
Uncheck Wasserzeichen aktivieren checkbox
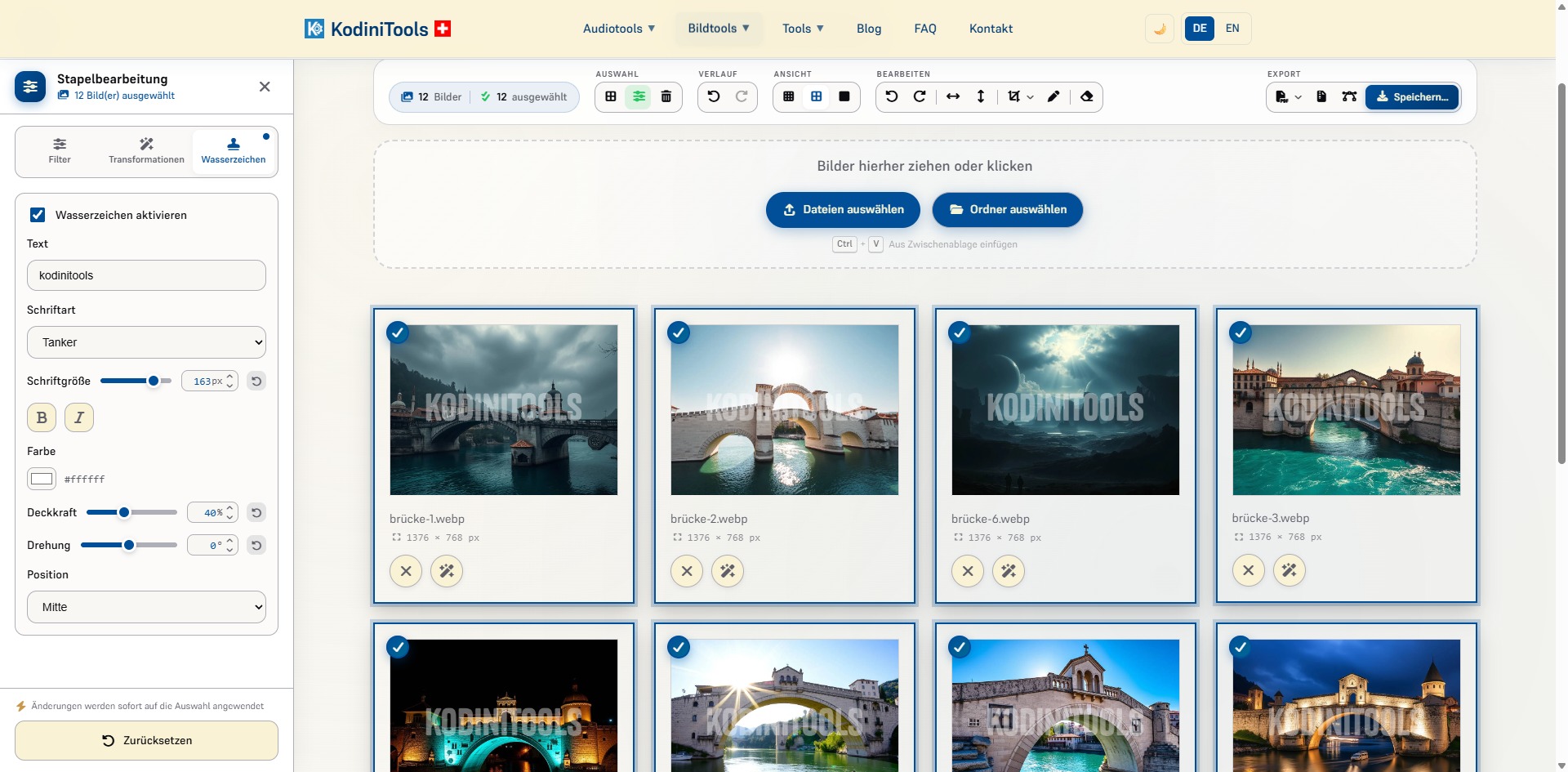coord(38,215)
